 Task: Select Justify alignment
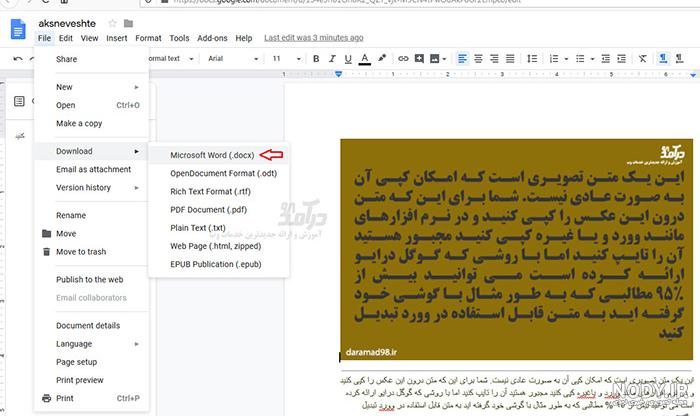pos(510,58)
